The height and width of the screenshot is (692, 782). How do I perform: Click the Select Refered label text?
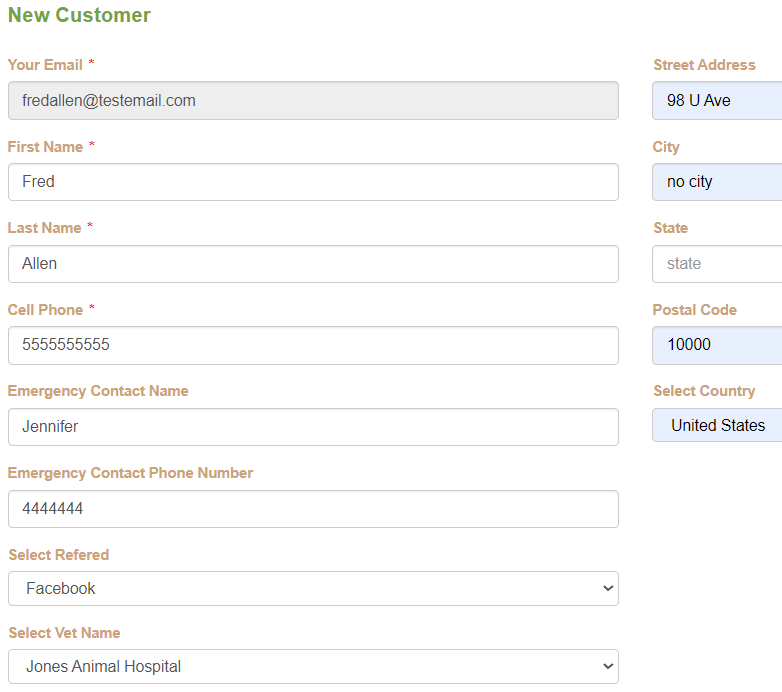pyautogui.click(x=59, y=555)
